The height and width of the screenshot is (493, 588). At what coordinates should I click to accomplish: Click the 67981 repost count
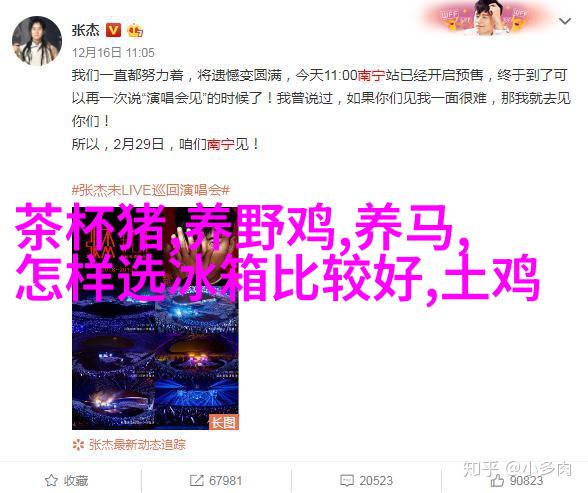tap(225, 481)
